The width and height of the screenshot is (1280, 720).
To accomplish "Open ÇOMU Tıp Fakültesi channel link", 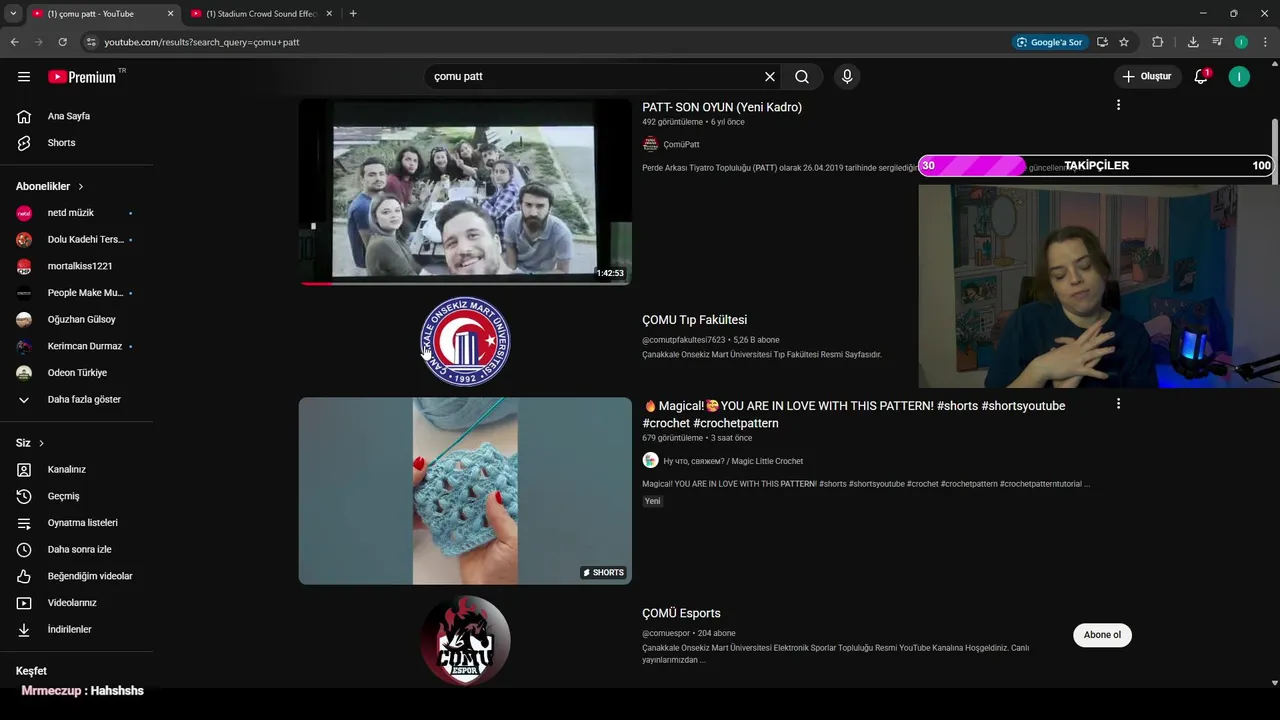I will [695, 320].
